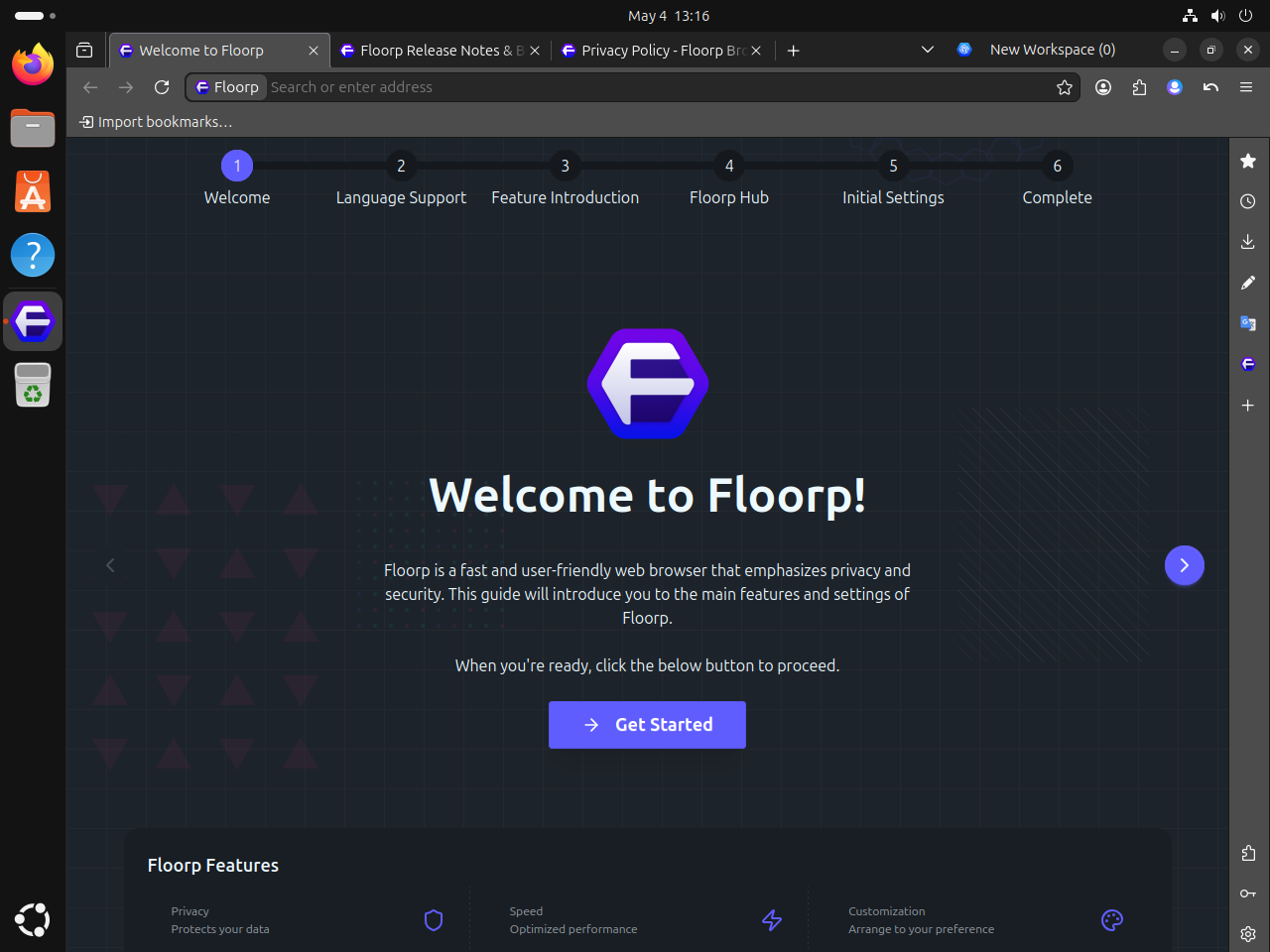This screenshot has width=1270, height=952.
Task: Go back to the previous page
Action: 90,87
